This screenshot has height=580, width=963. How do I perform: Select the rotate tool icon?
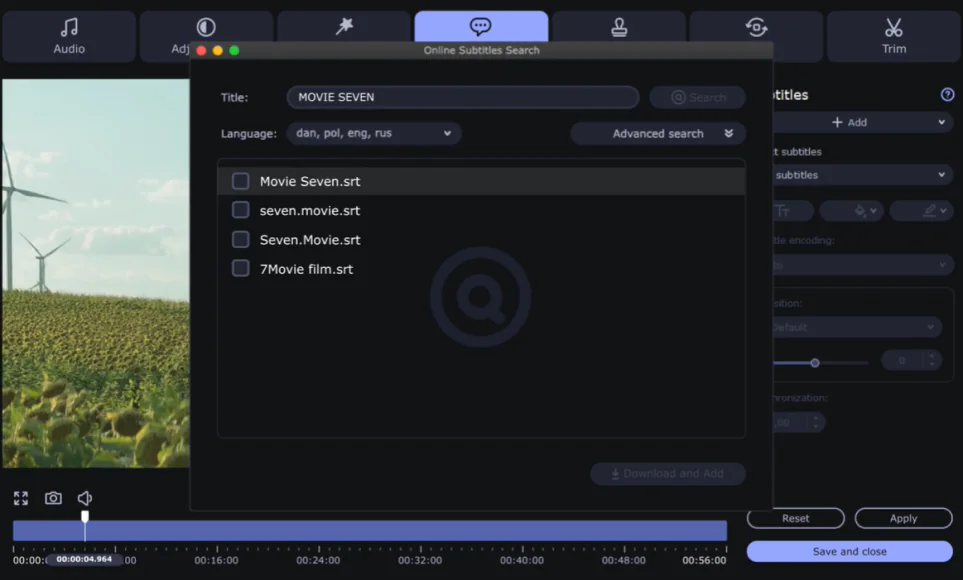click(757, 28)
